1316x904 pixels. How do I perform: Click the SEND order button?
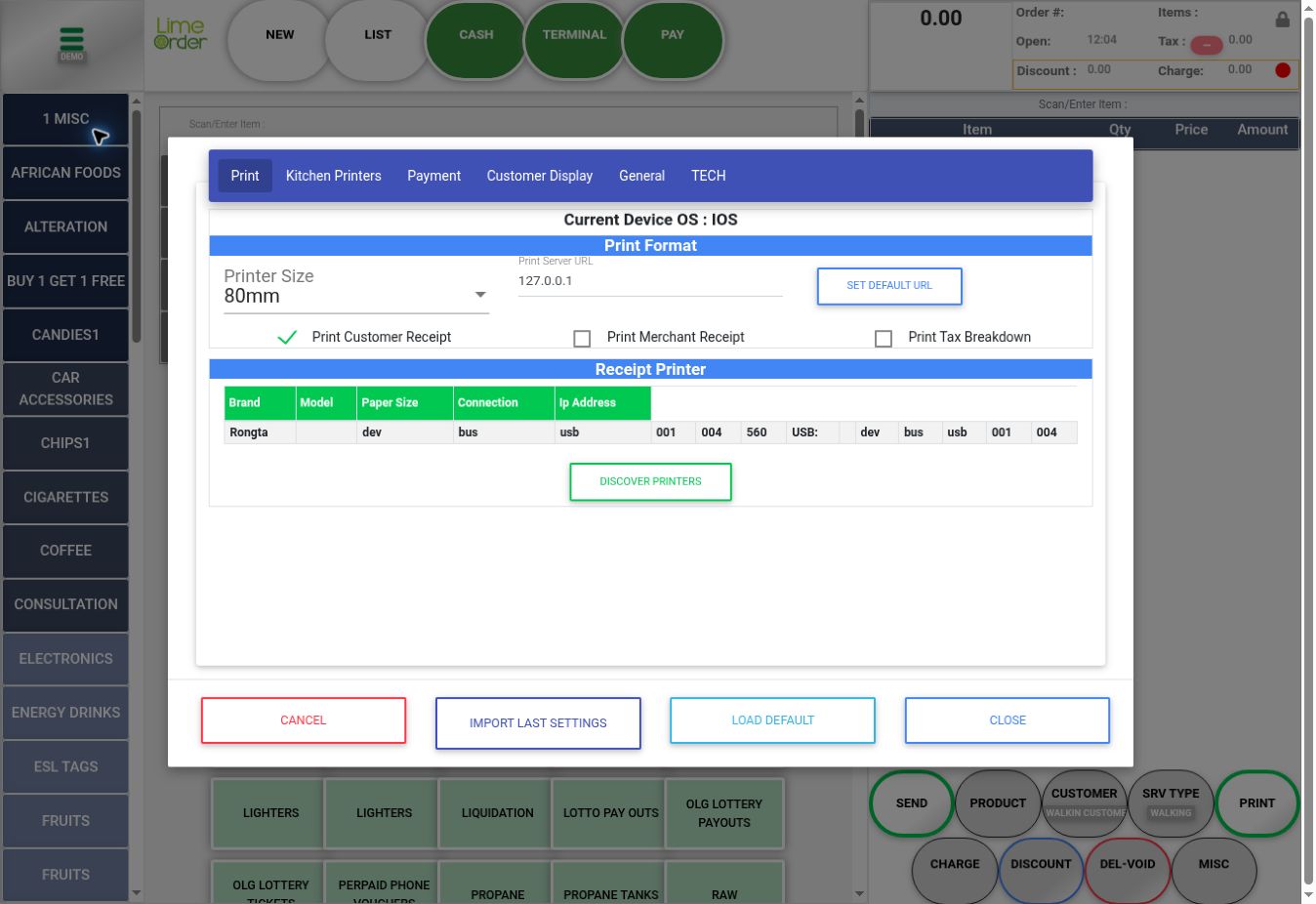point(912,803)
